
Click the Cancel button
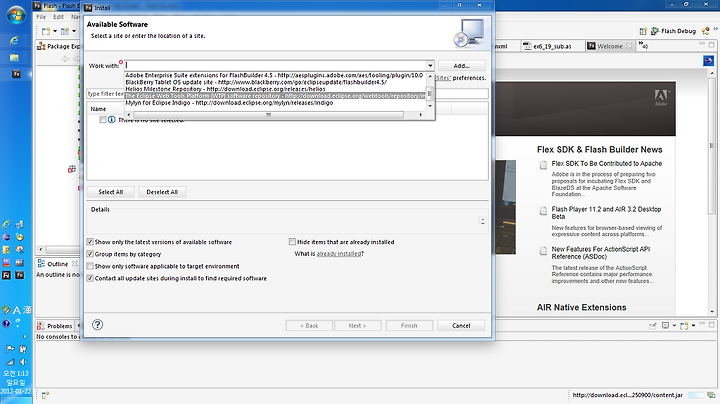(x=461, y=325)
